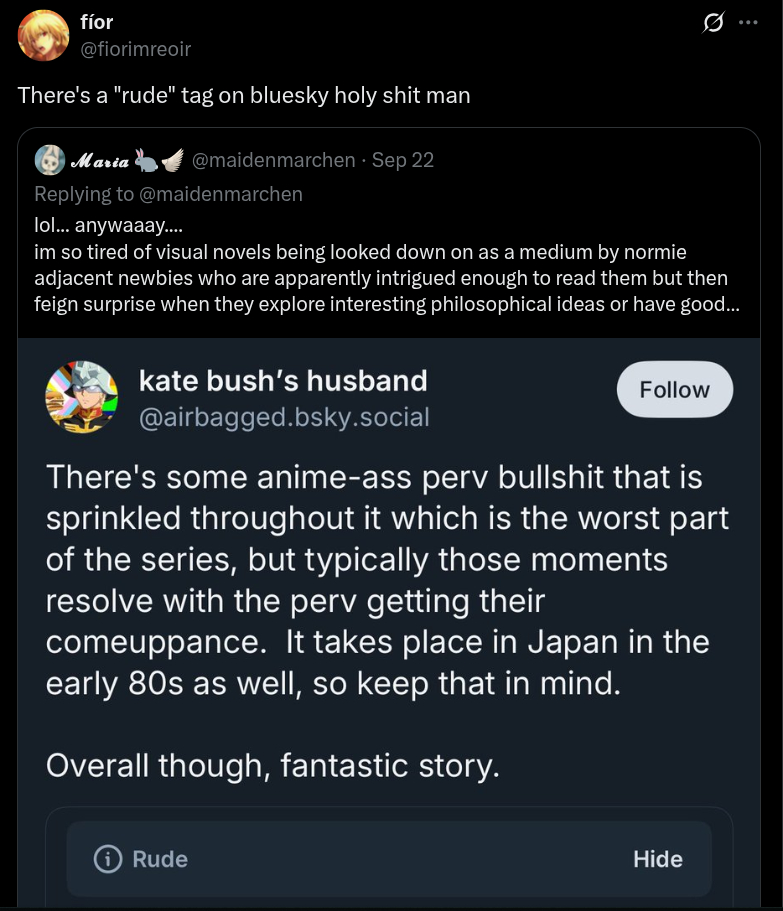Click the rabbit emoji next to Maria's name
Viewport: 783px width, 911px height.
click(146, 160)
